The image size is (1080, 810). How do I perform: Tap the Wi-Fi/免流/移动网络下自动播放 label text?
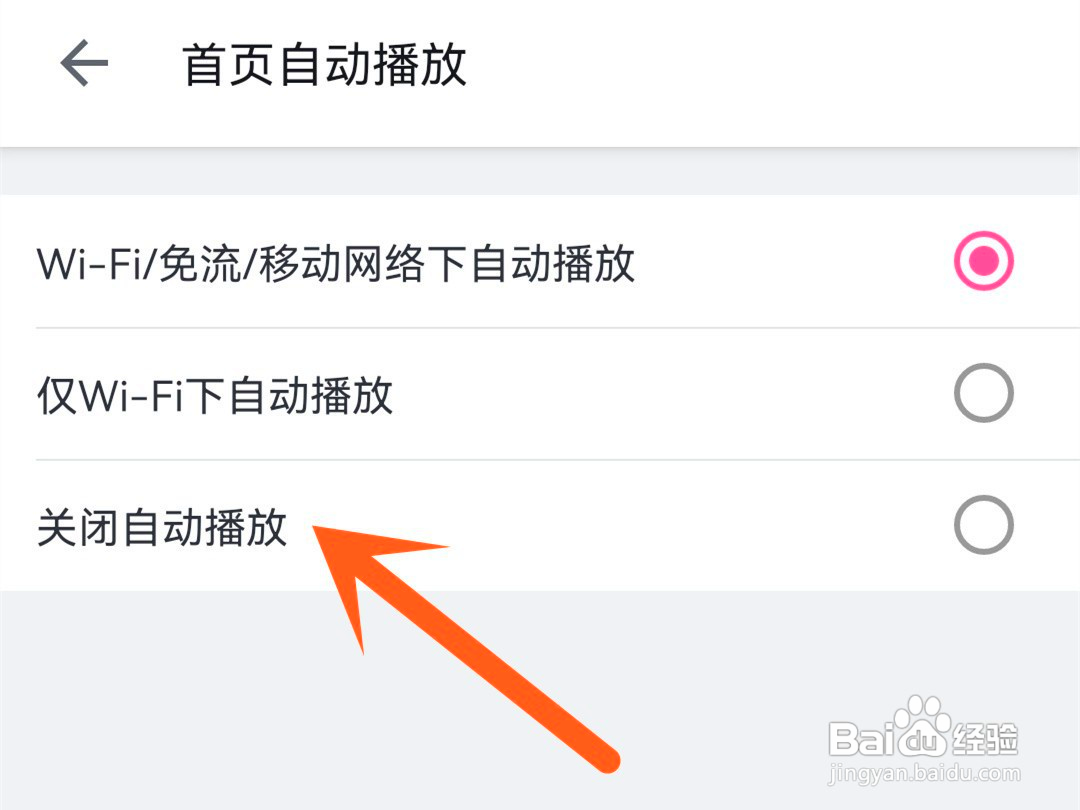335,264
